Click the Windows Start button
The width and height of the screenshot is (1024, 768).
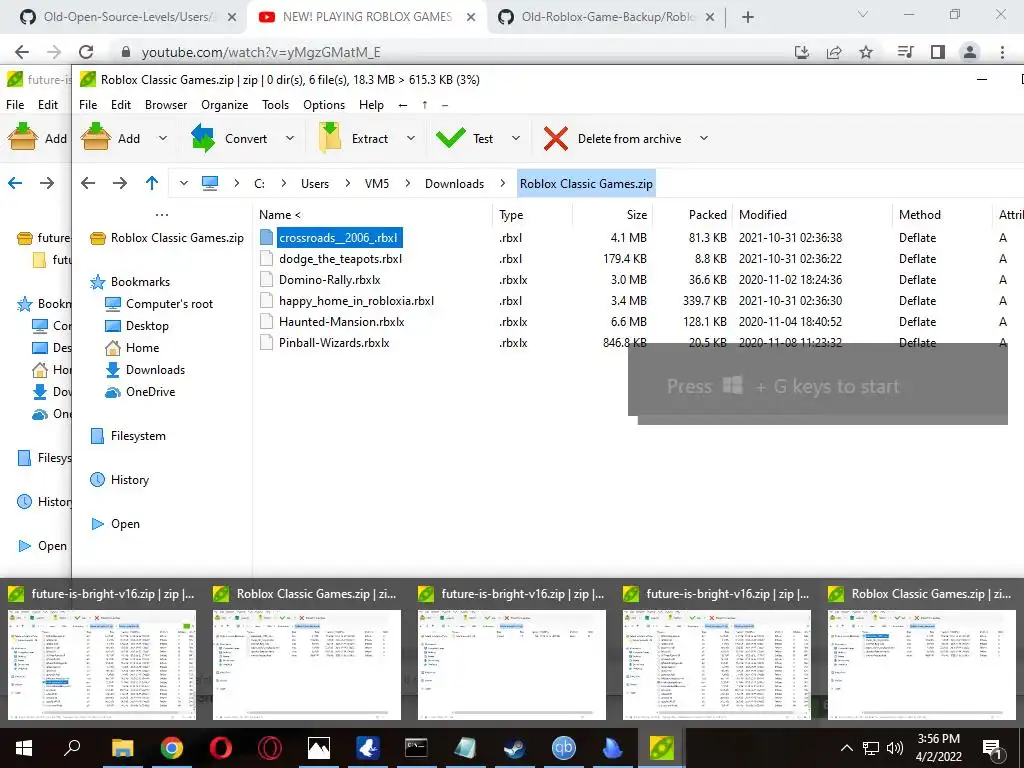coord(24,748)
